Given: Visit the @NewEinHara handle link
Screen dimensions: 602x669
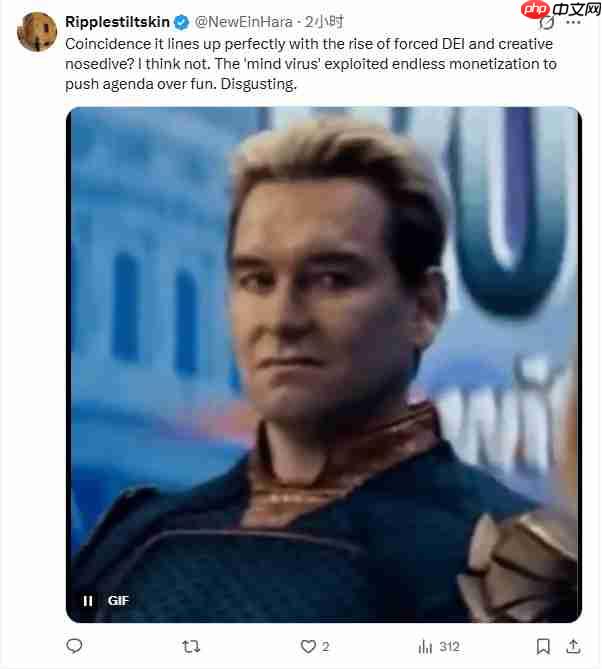Looking at the screenshot, I should pyautogui.click(x=244, y=22).
